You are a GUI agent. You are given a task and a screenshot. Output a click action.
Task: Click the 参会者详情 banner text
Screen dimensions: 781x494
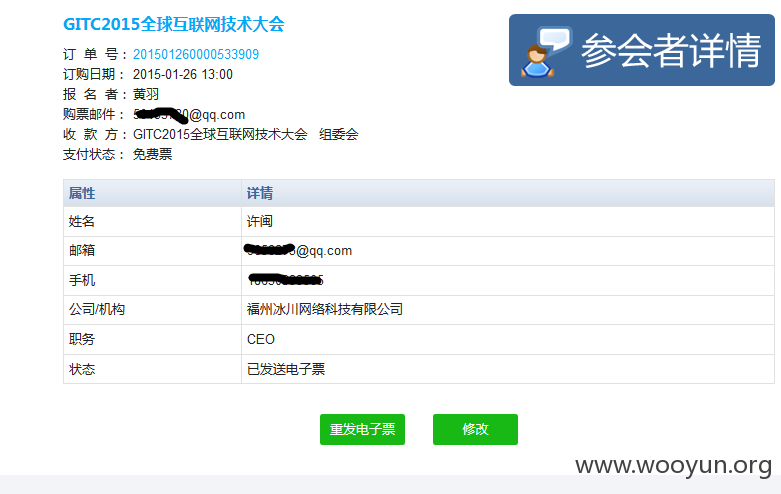pos(671,50)
